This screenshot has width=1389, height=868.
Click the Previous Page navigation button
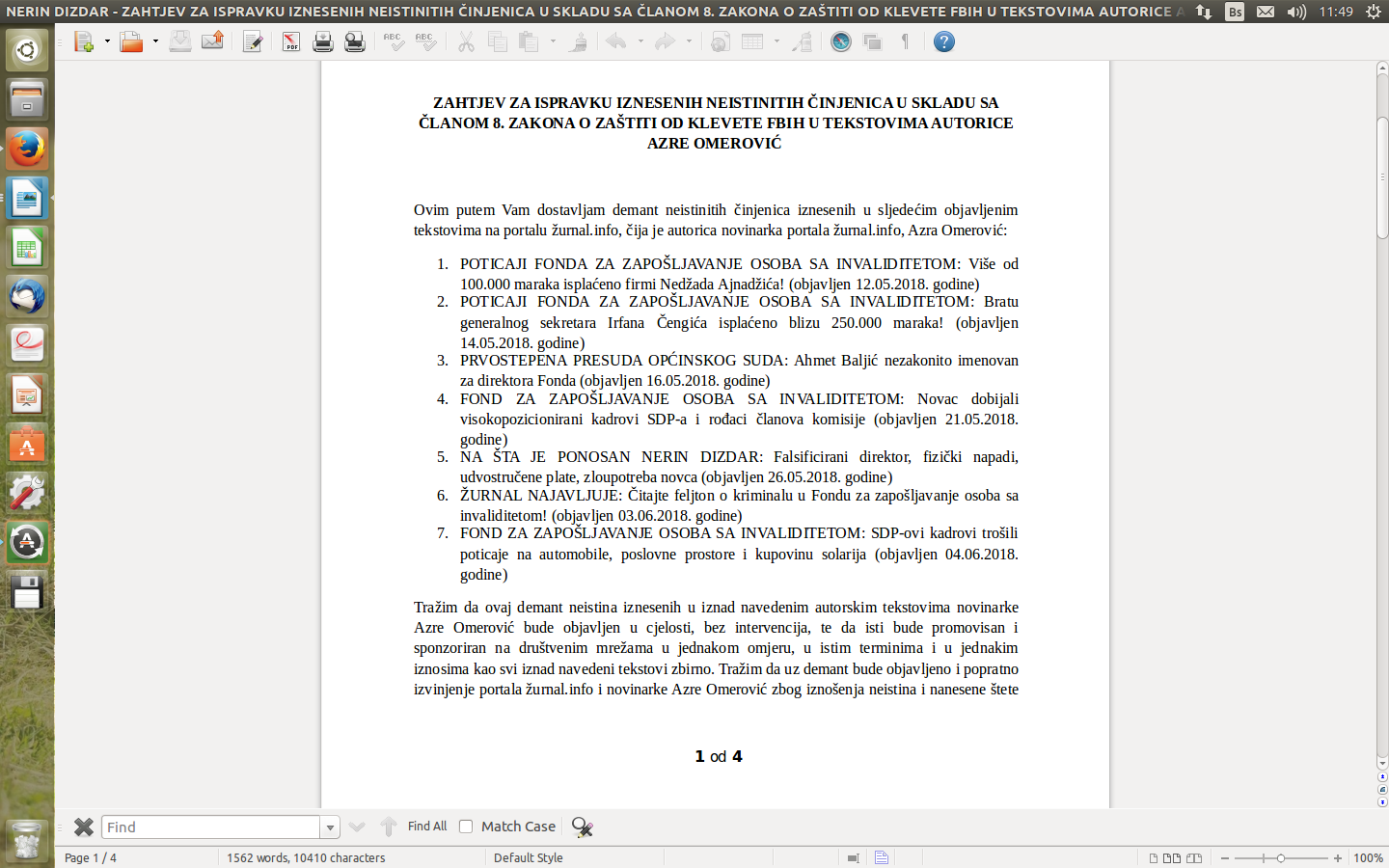[x=1382, y=776]
